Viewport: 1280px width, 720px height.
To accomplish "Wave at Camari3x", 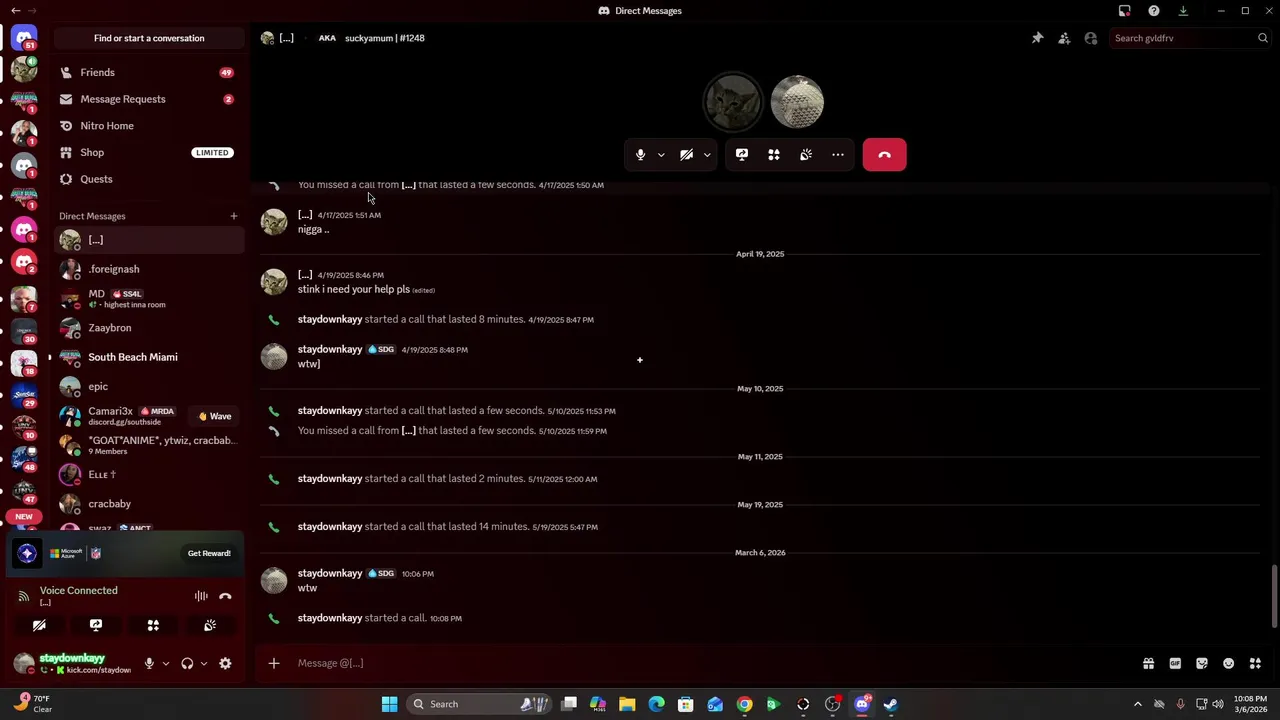I will point(215,416).
